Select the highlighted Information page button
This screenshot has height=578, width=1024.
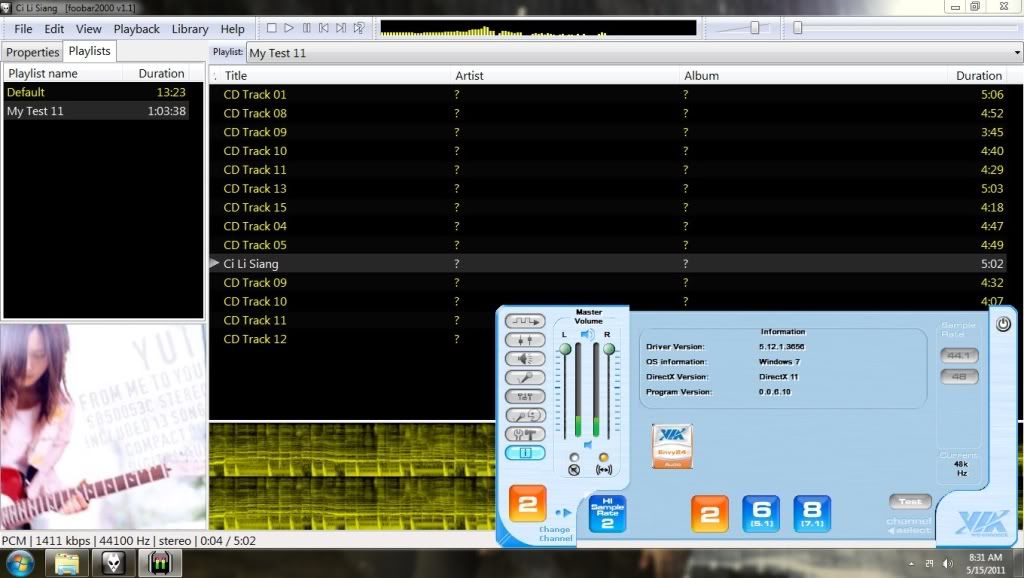click(524, 453)
